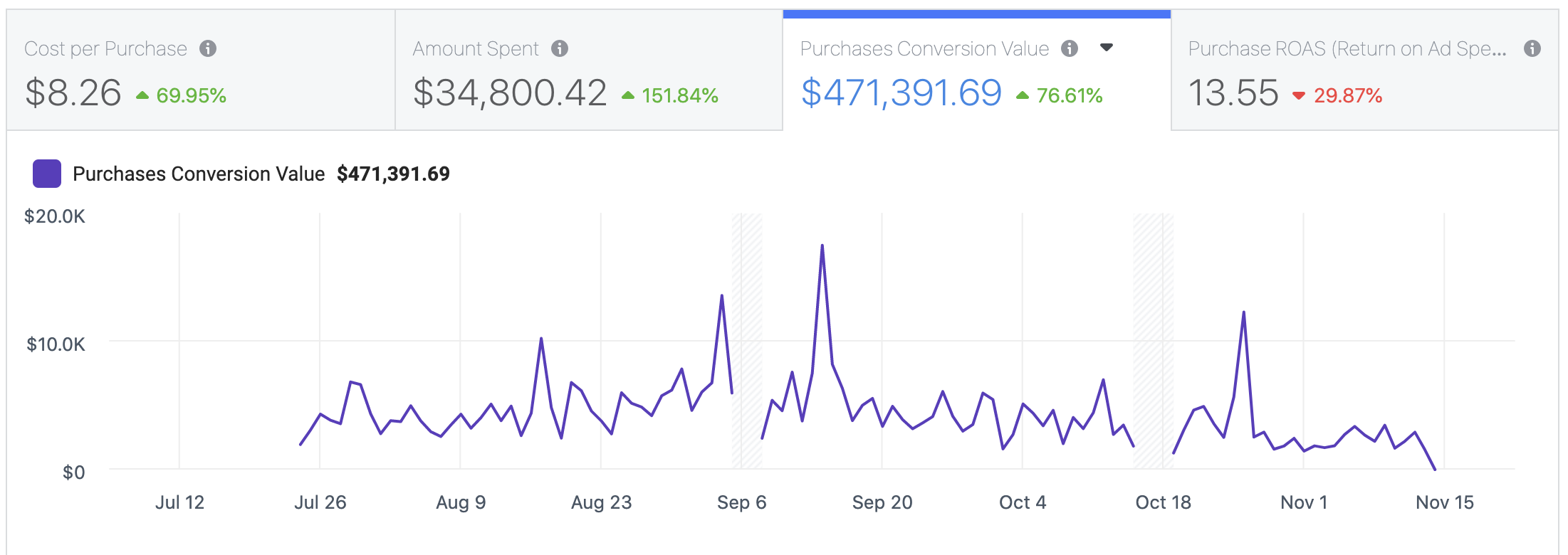Click the info icon beside Amount Spent

pyautogui.click(x=560, y=48)
